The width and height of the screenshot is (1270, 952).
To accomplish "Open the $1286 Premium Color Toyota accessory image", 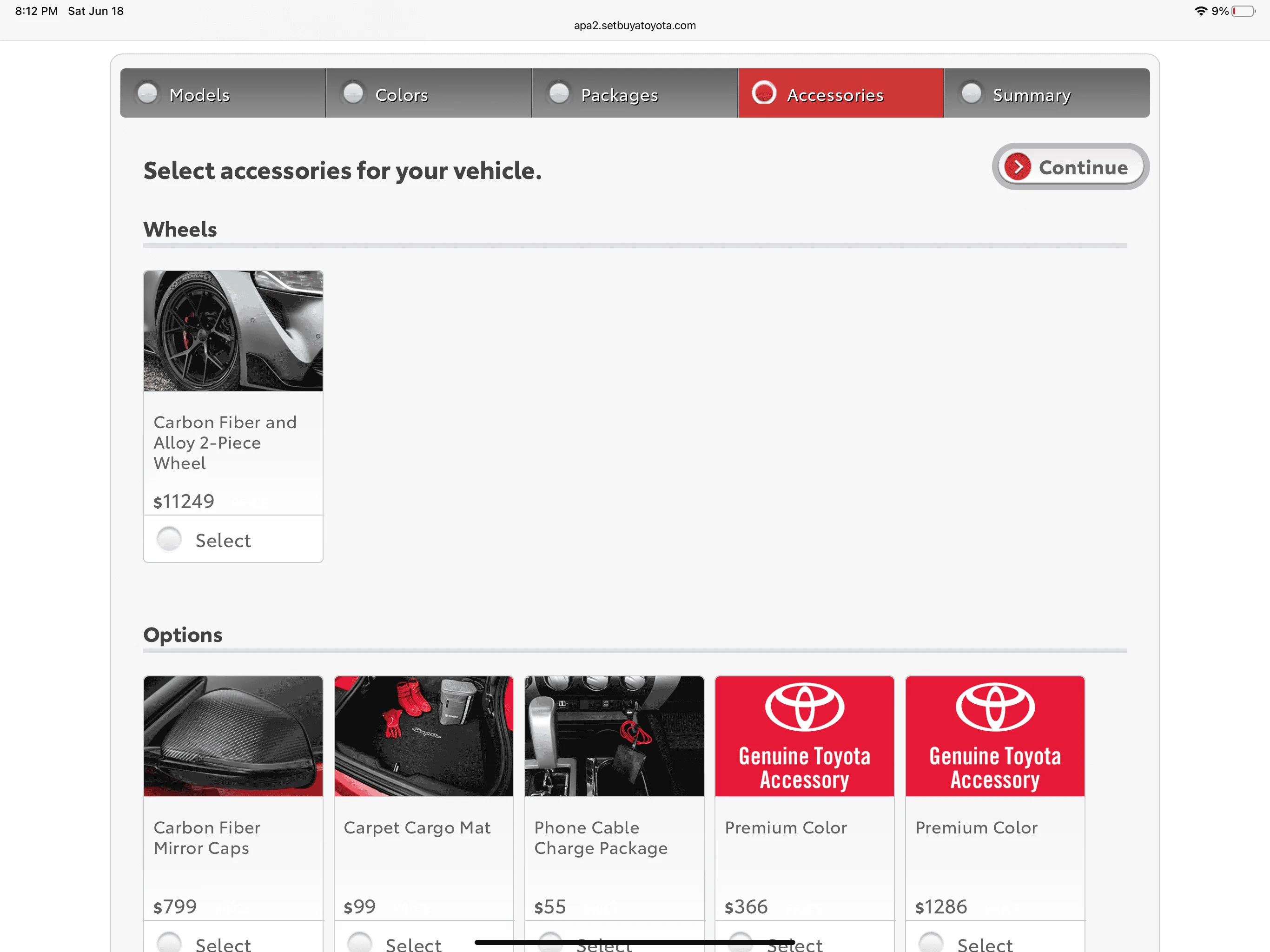I will [995, 736].
